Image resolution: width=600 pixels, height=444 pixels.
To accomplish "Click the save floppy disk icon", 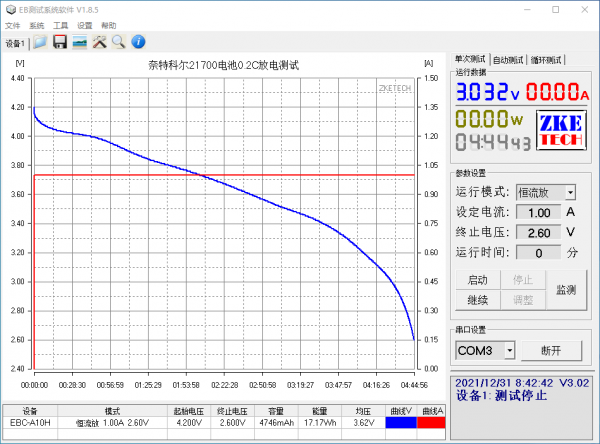I will tap(60, 42).
